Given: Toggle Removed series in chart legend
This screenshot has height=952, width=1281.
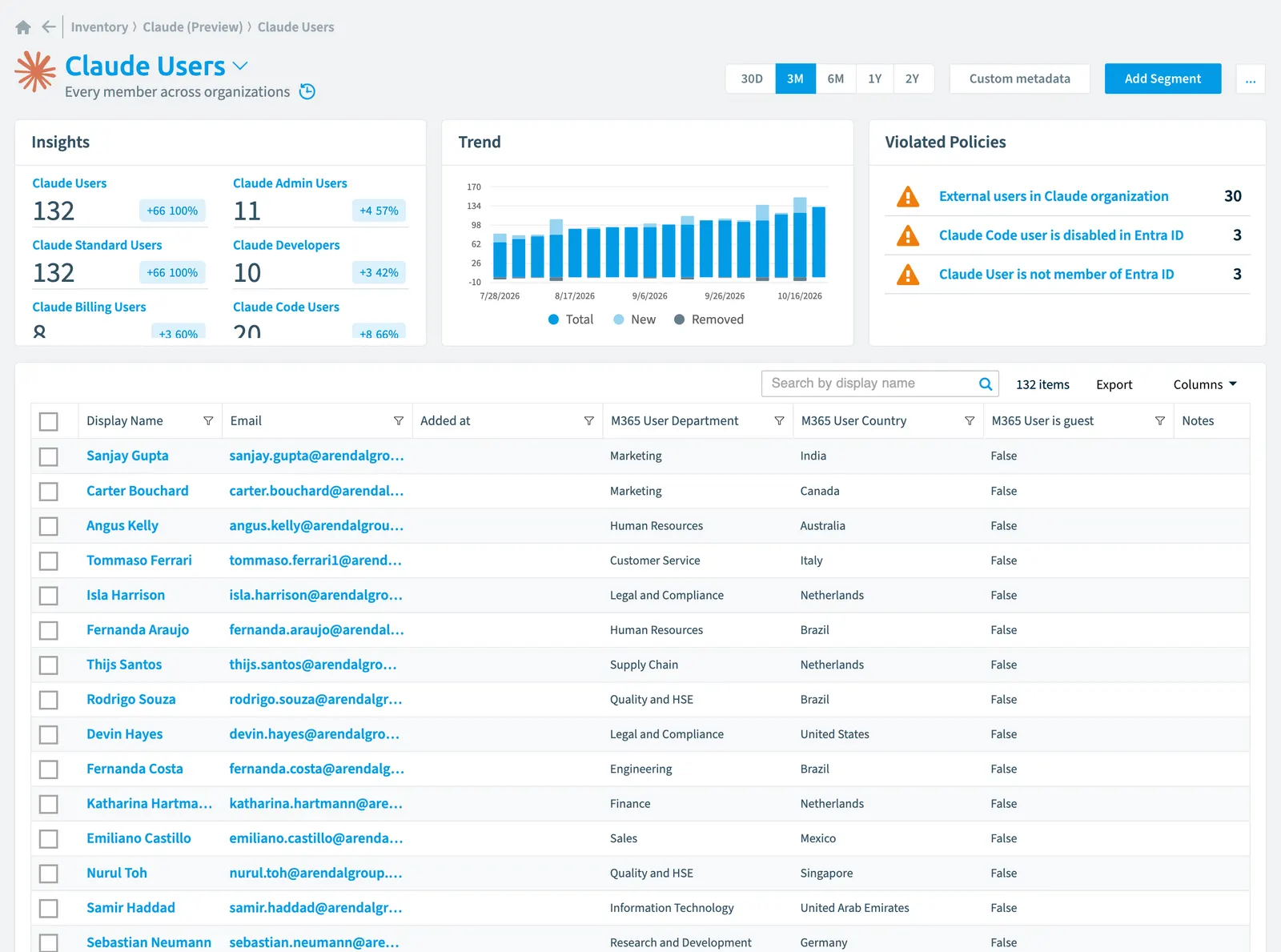Looking at the screenshot, I should coord(709,319).
